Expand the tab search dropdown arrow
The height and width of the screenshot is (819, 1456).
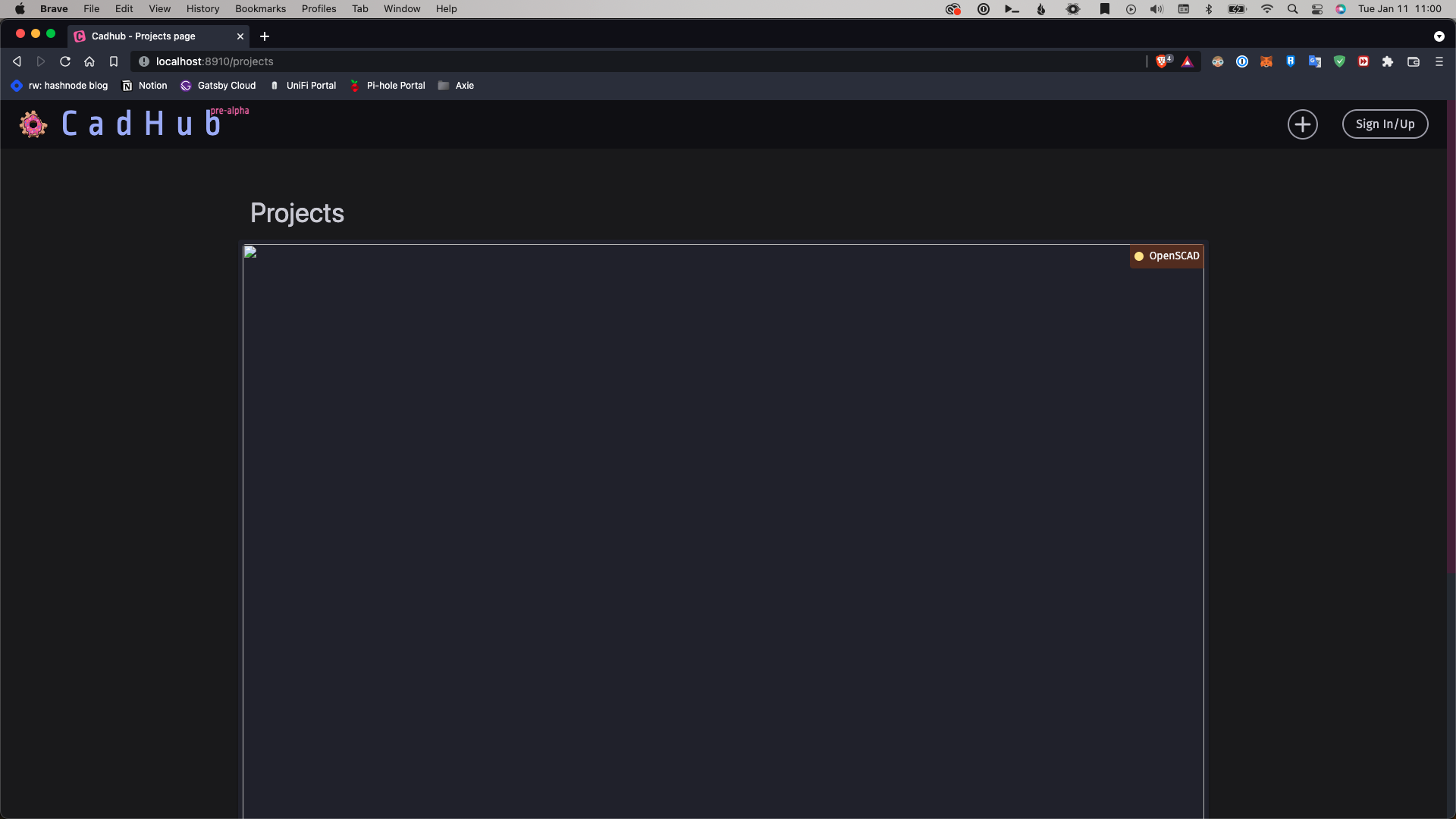pyautogui.click(x=1439, y=36)
